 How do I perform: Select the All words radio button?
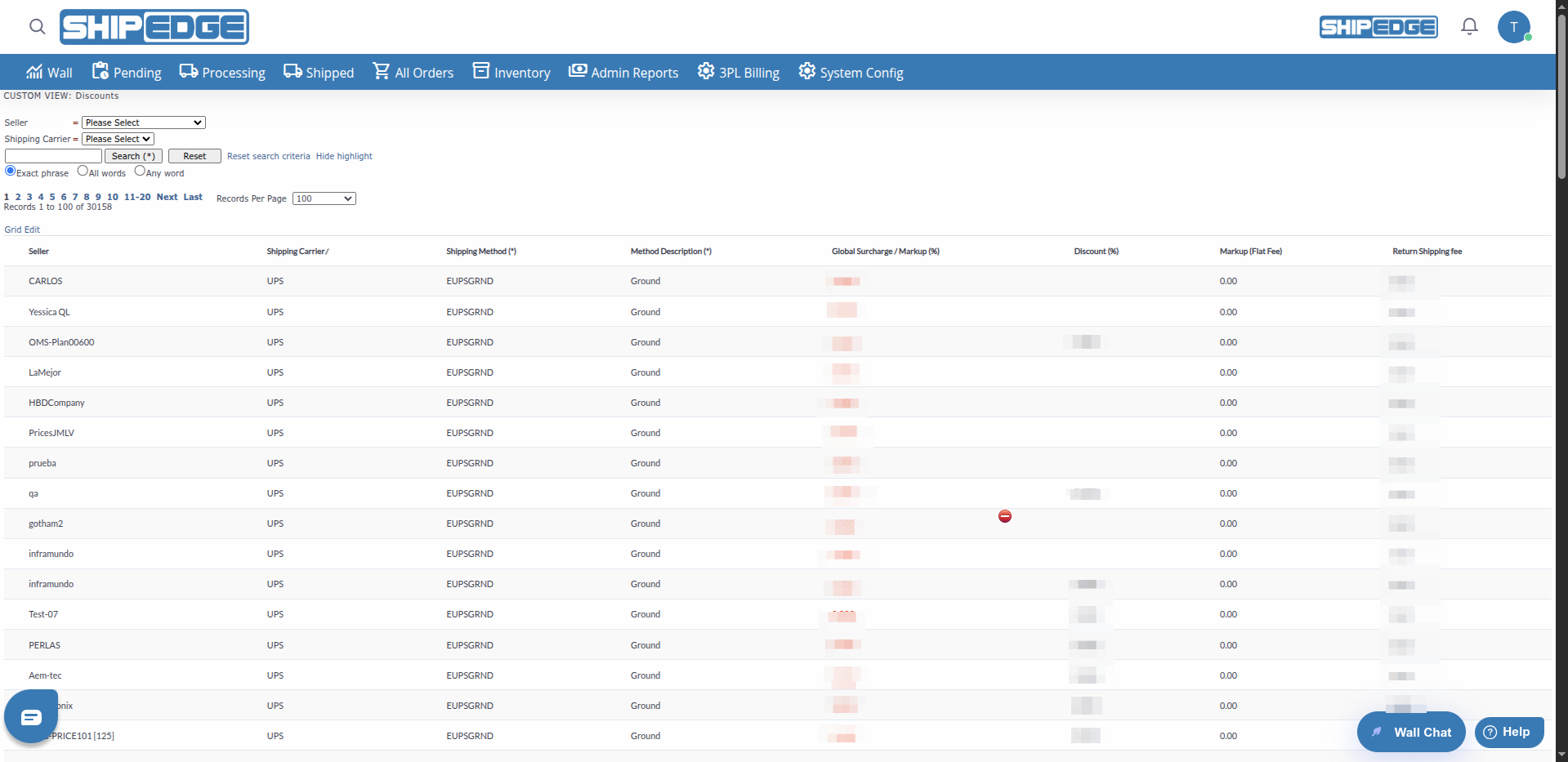pos(83,172)
